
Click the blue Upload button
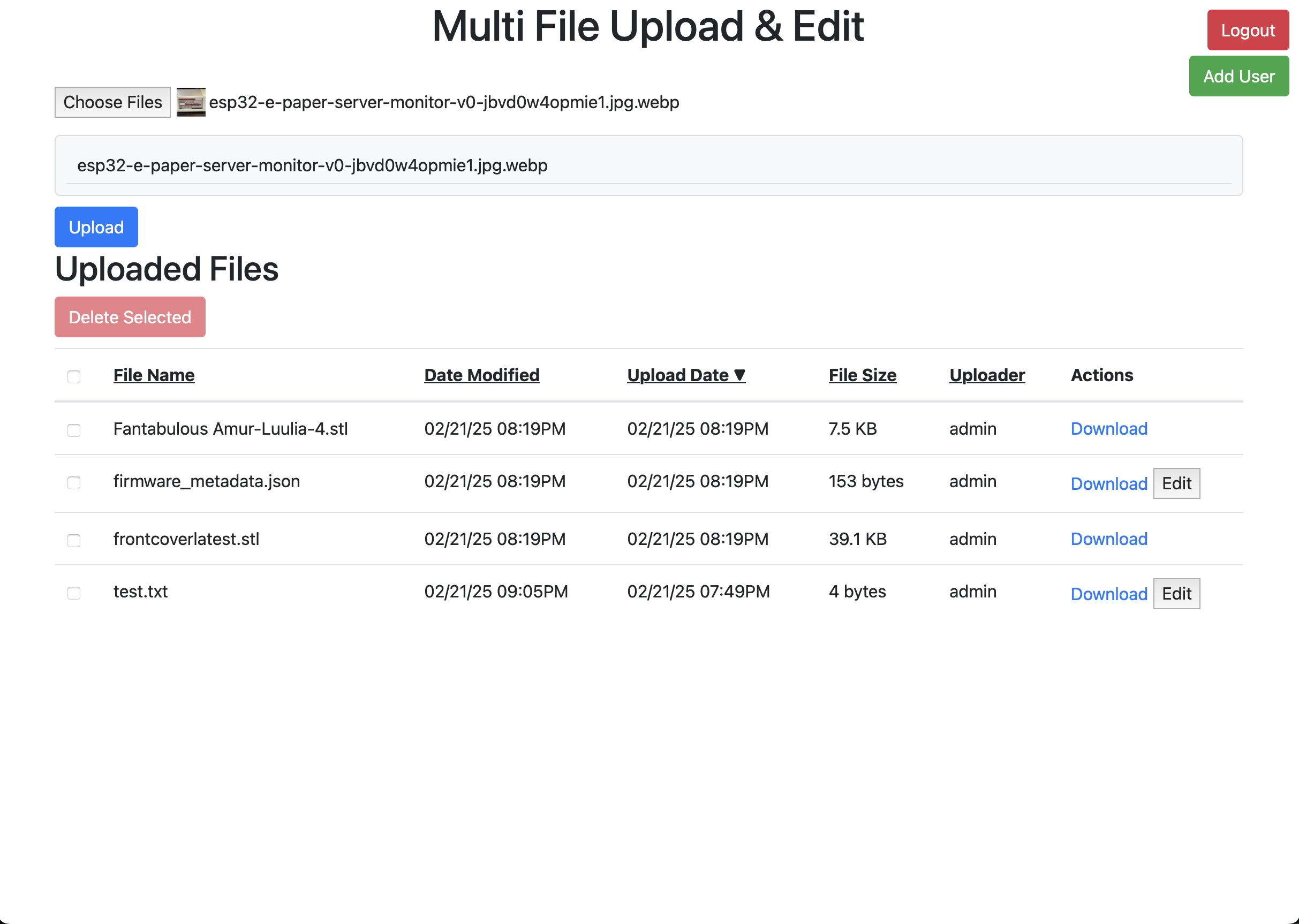(x=96, y=227)
